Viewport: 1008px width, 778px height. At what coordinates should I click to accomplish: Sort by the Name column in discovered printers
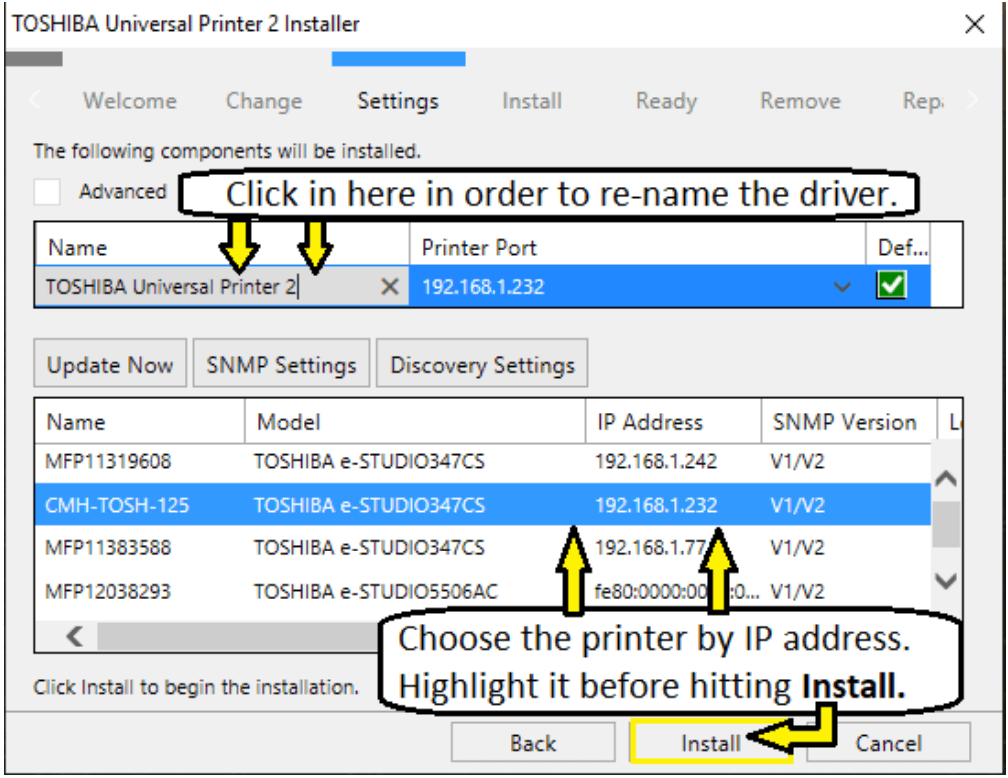(x=140, y=422)
